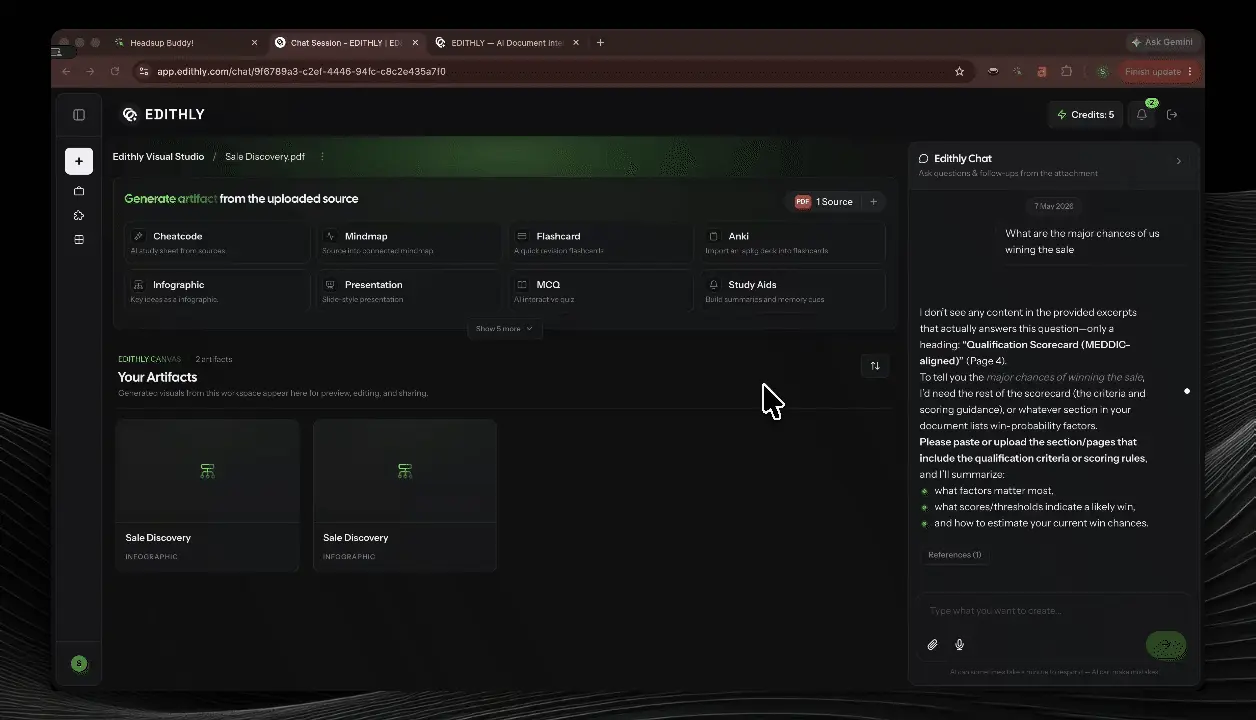Click the browser address bar
The width and height of the screenshot is (1256, 720).
pos(545,72)
